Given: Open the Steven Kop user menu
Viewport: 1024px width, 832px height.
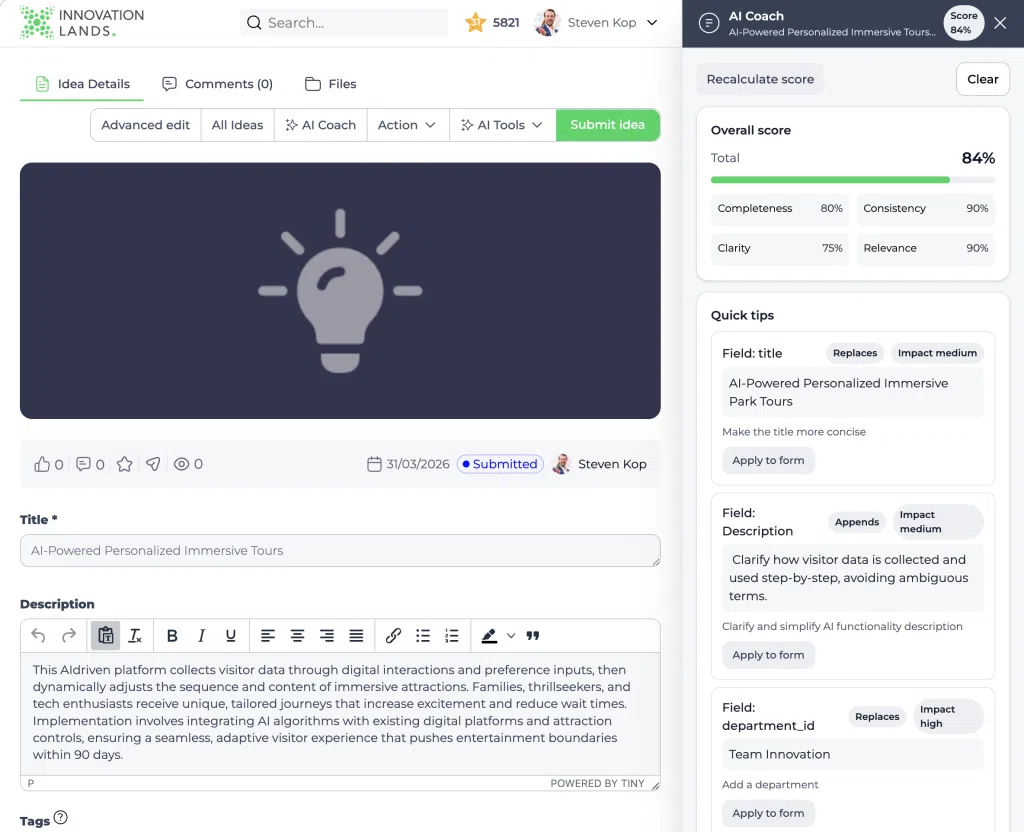Looking at the screenshot, I should pos(596,23).
